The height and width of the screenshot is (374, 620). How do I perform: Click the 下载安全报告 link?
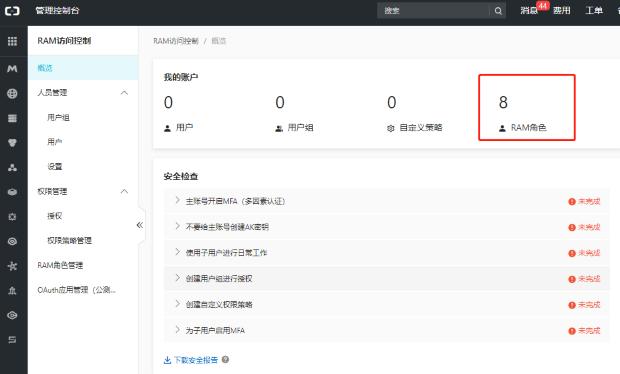196,360
